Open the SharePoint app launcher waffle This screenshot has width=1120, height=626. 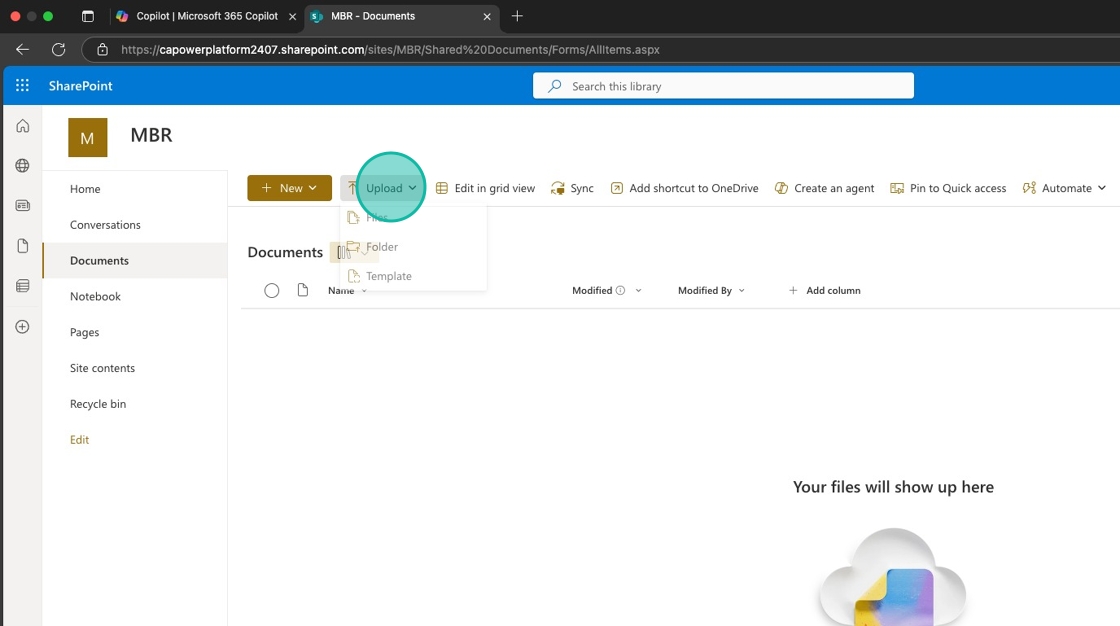click(x=22, y=86)
